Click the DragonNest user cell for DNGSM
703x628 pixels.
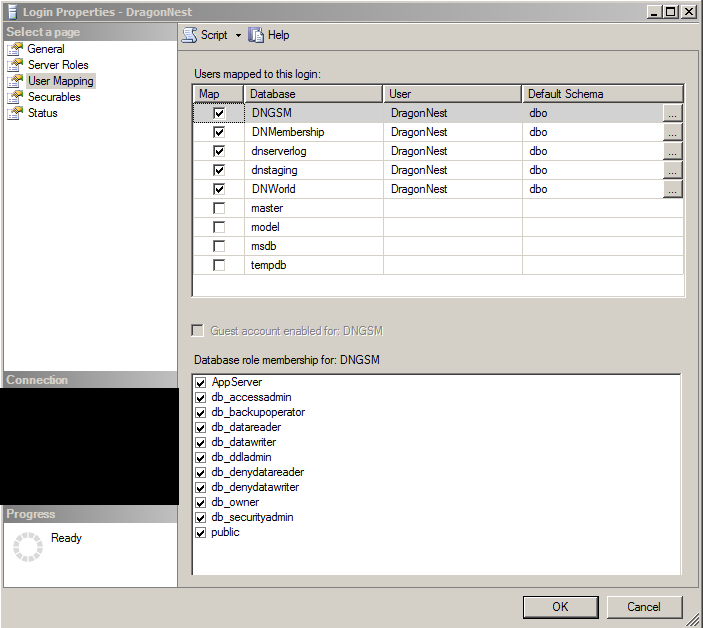(x=453, y=113)
